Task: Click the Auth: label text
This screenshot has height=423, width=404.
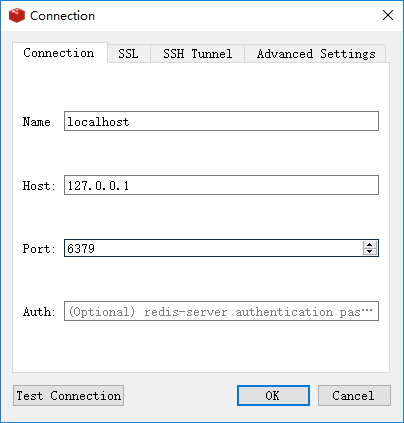Action: point(39,312)
